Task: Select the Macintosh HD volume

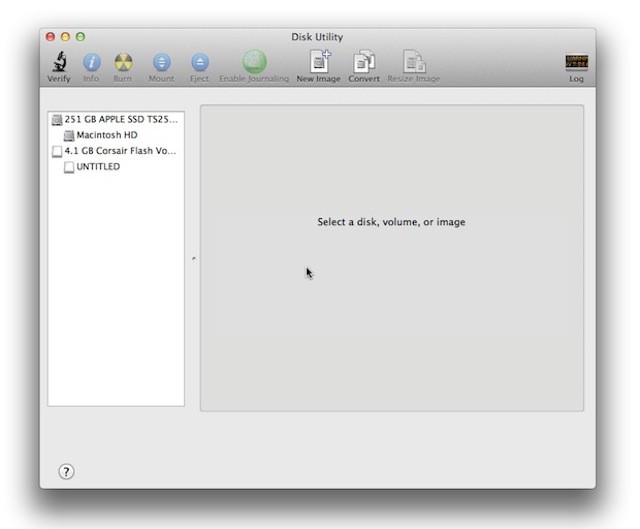Action: [106, 135]
